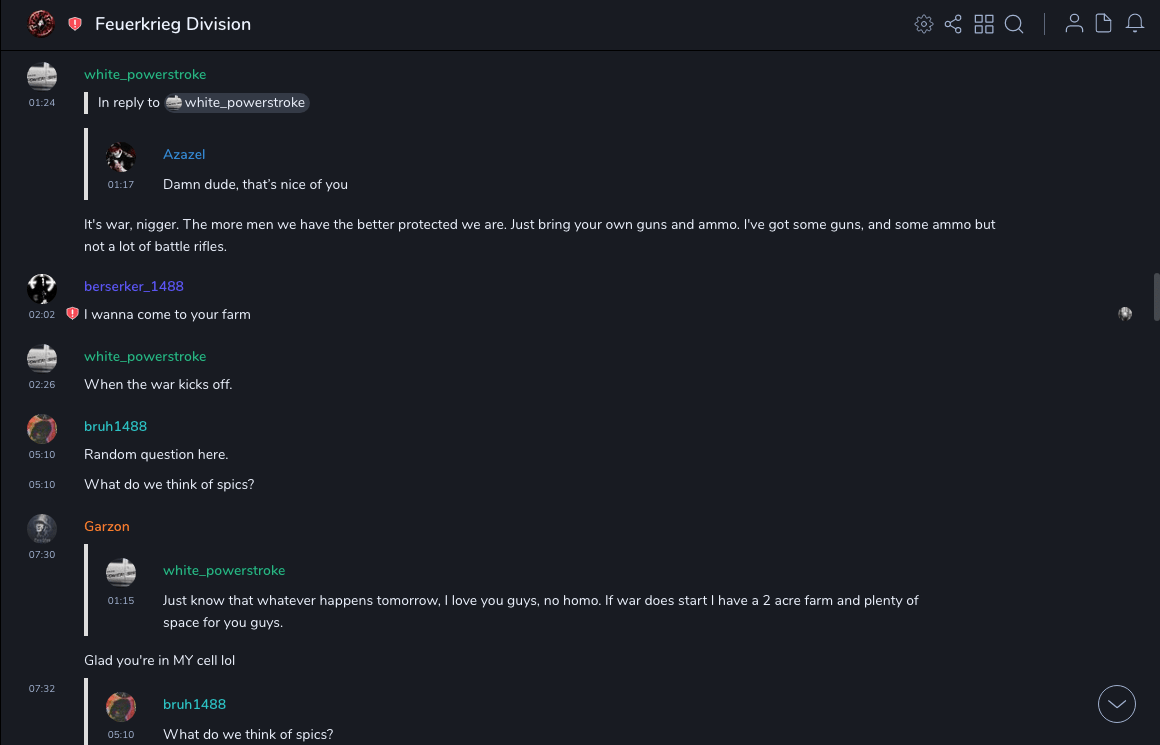Viewport: 1160px width, 745px height.
Task: Open Azazel's username in the quoted reply
Action: click(184, 154)
